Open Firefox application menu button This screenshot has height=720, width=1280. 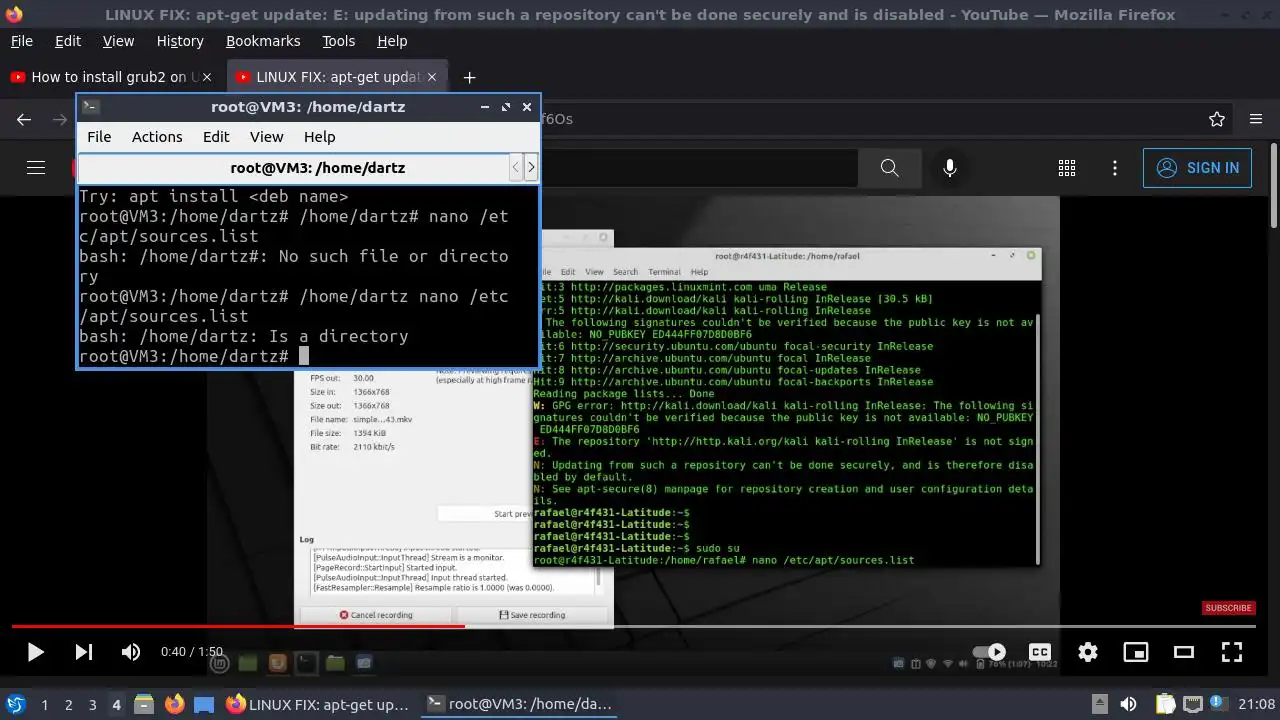pyautogui.click(x=1256, y=119)
